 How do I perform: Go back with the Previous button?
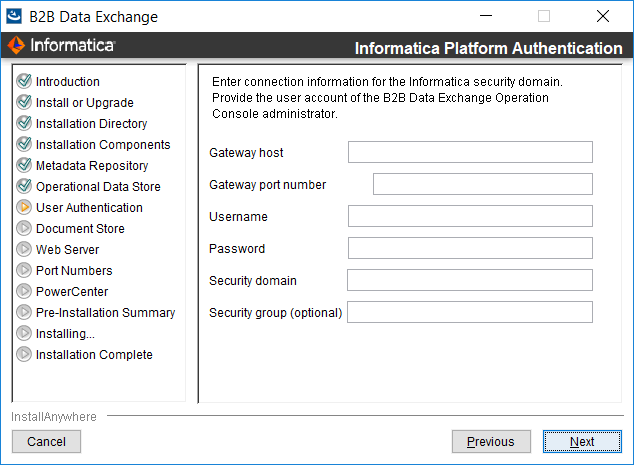491,441
